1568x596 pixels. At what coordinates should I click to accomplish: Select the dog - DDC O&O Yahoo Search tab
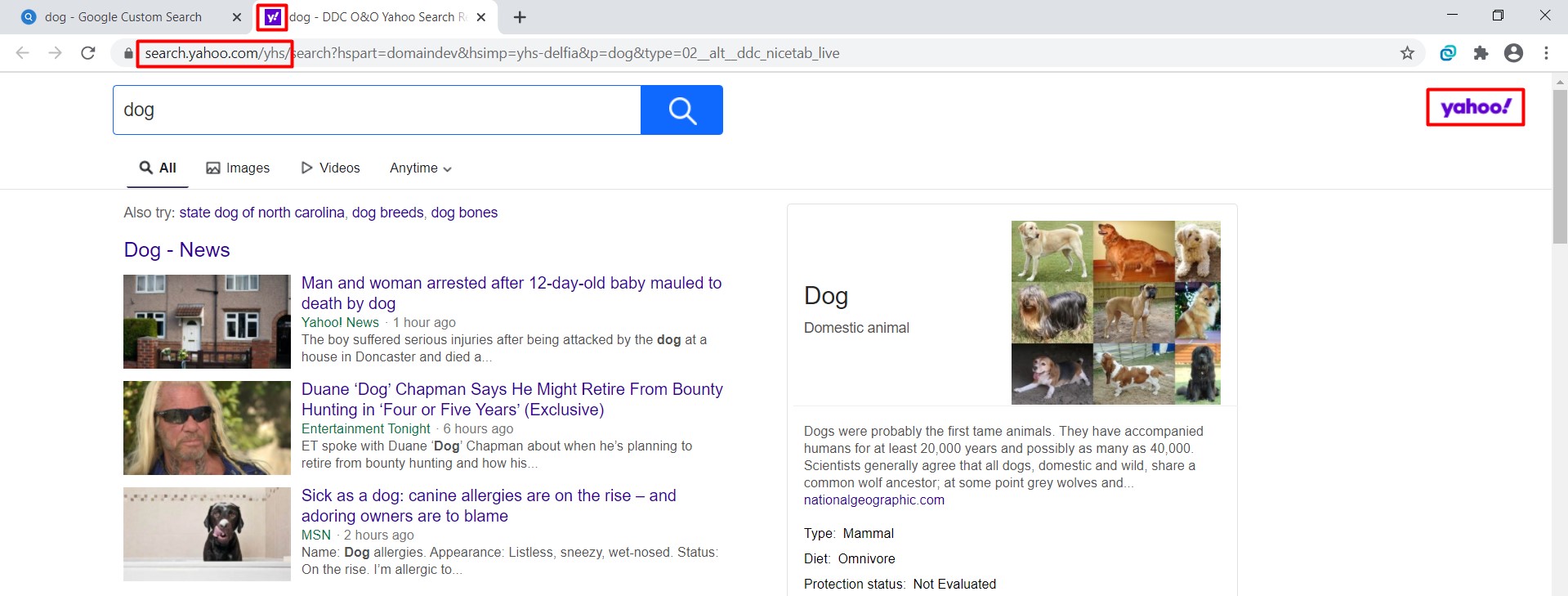pos(376,17)
